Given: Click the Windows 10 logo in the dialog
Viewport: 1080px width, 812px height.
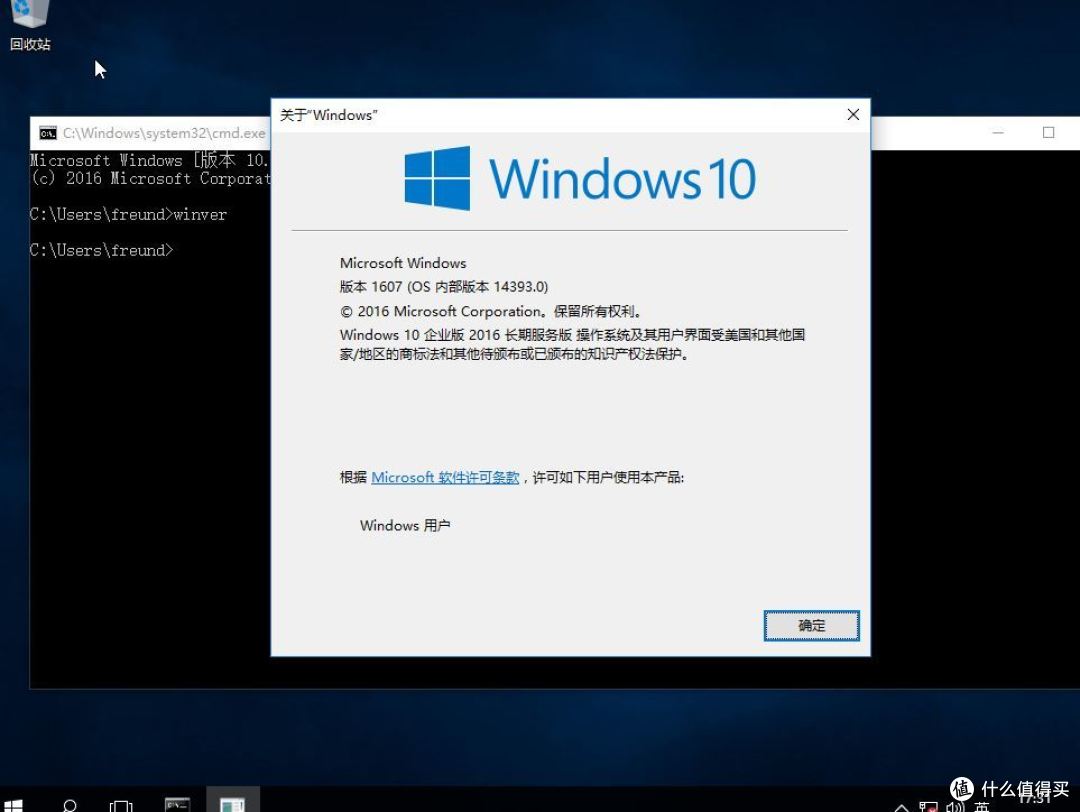Looking at the screenshot, I should 580,178.
